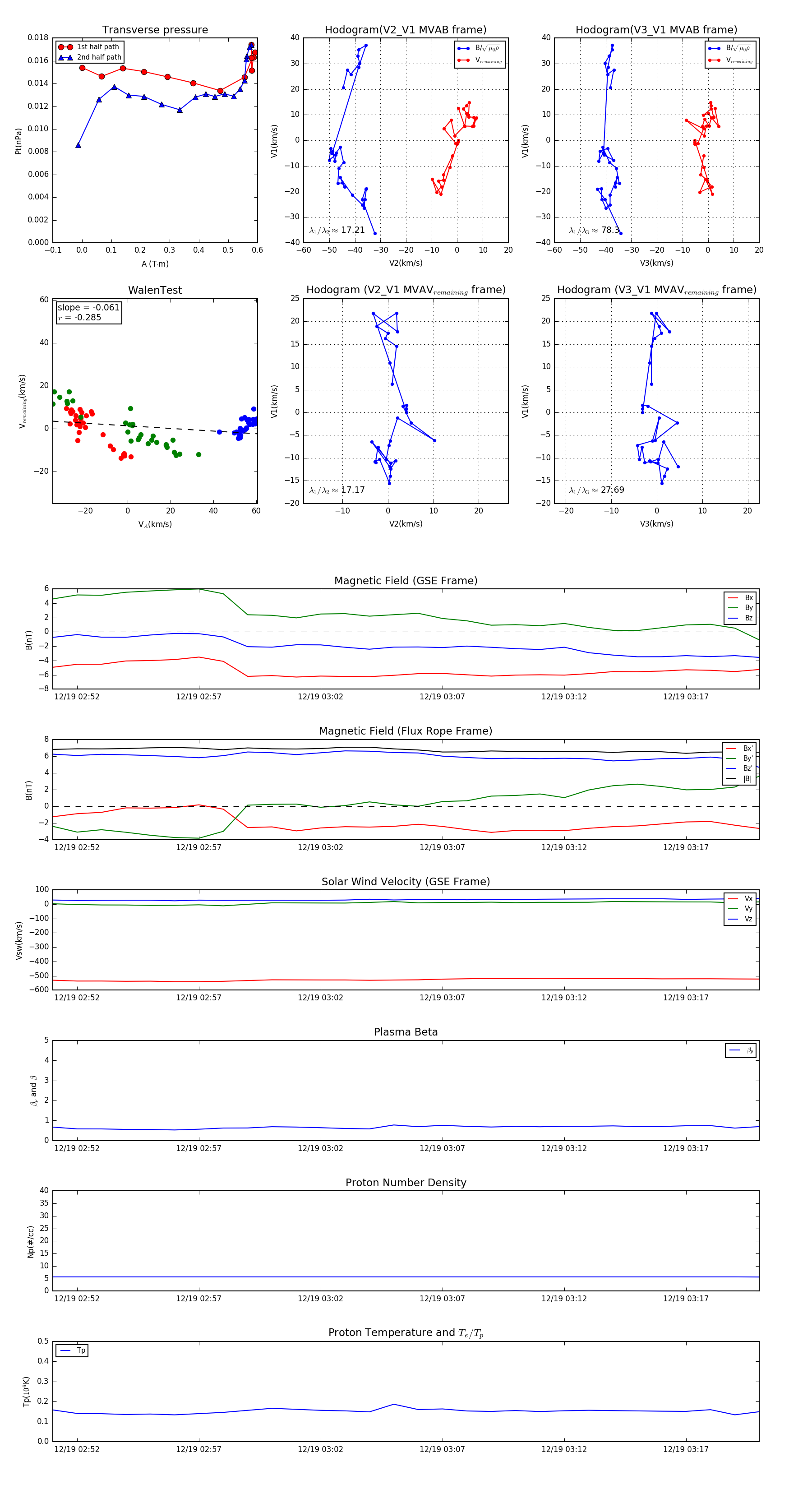Click the 'Proton Number Density' plot title
Viewport: 812px width, 1489px height.
pos(406,1183)
